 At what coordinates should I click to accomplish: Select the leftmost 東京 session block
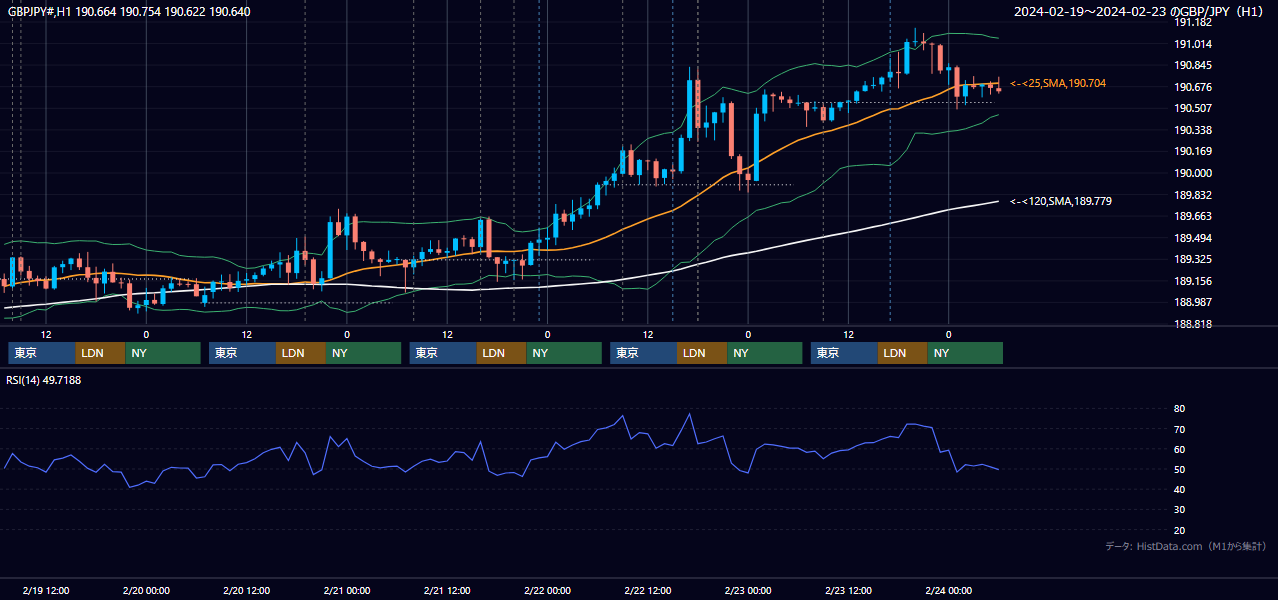tap(42, 353)
